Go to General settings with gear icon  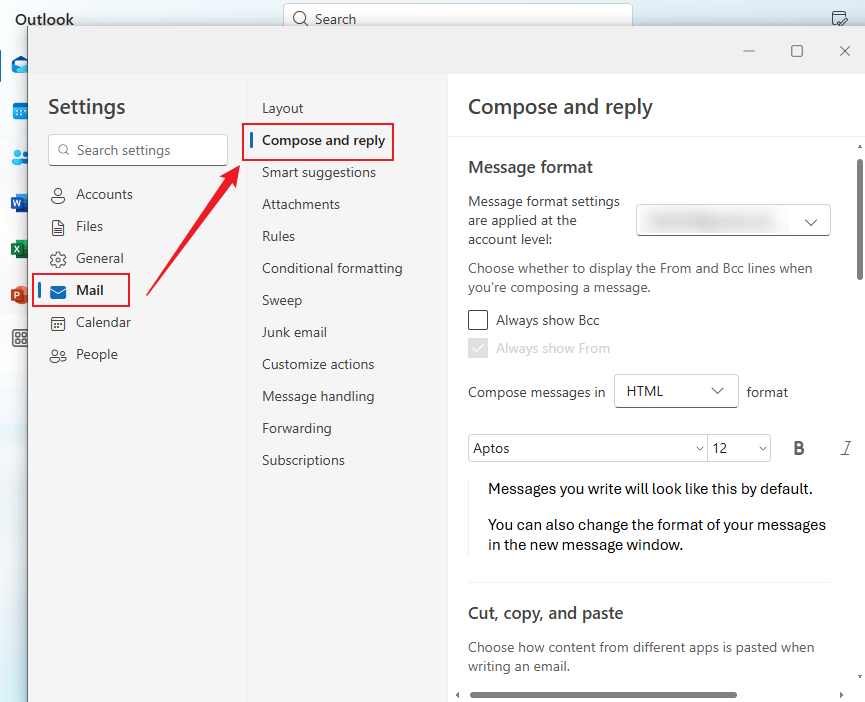(x=99, y=258)
